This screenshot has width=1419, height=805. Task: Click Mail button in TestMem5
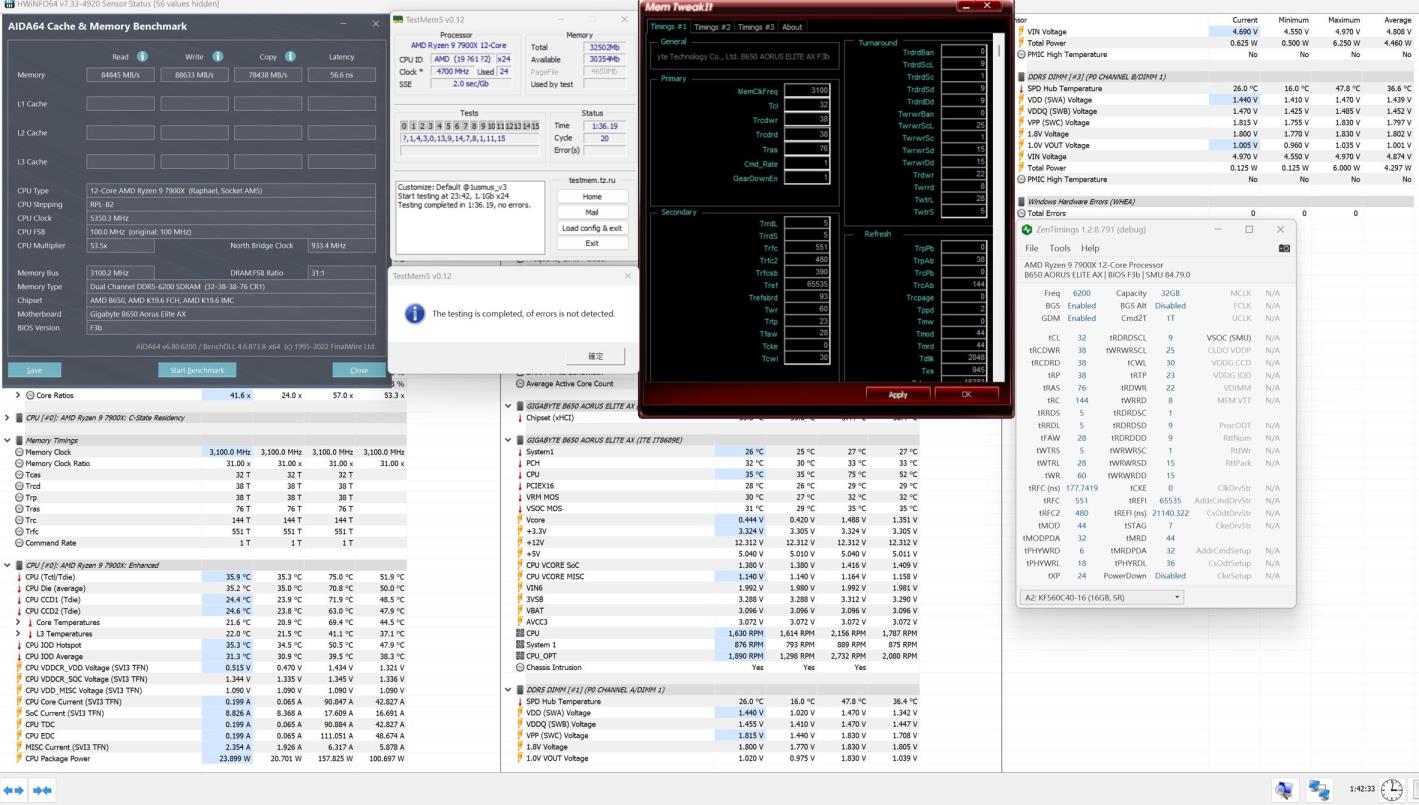click(x=592, y=212)
